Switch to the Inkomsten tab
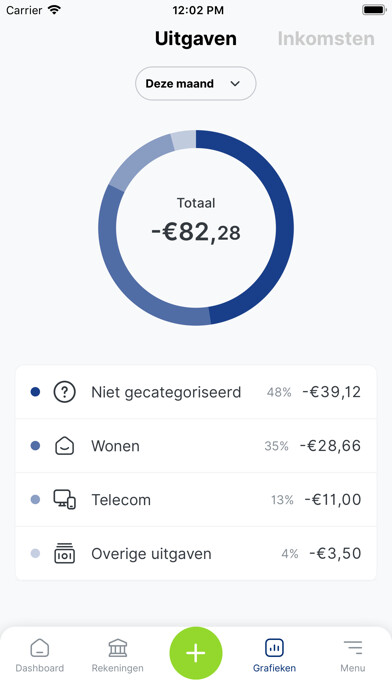This screenshot has height=696, width=392. 326,39
